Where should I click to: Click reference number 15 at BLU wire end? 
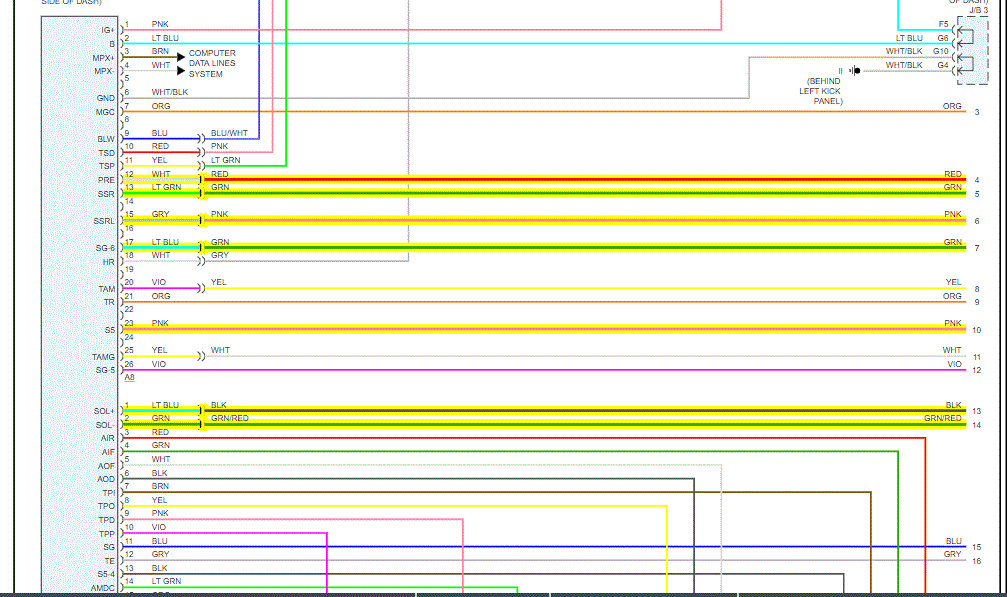click(x=977, y=548)
